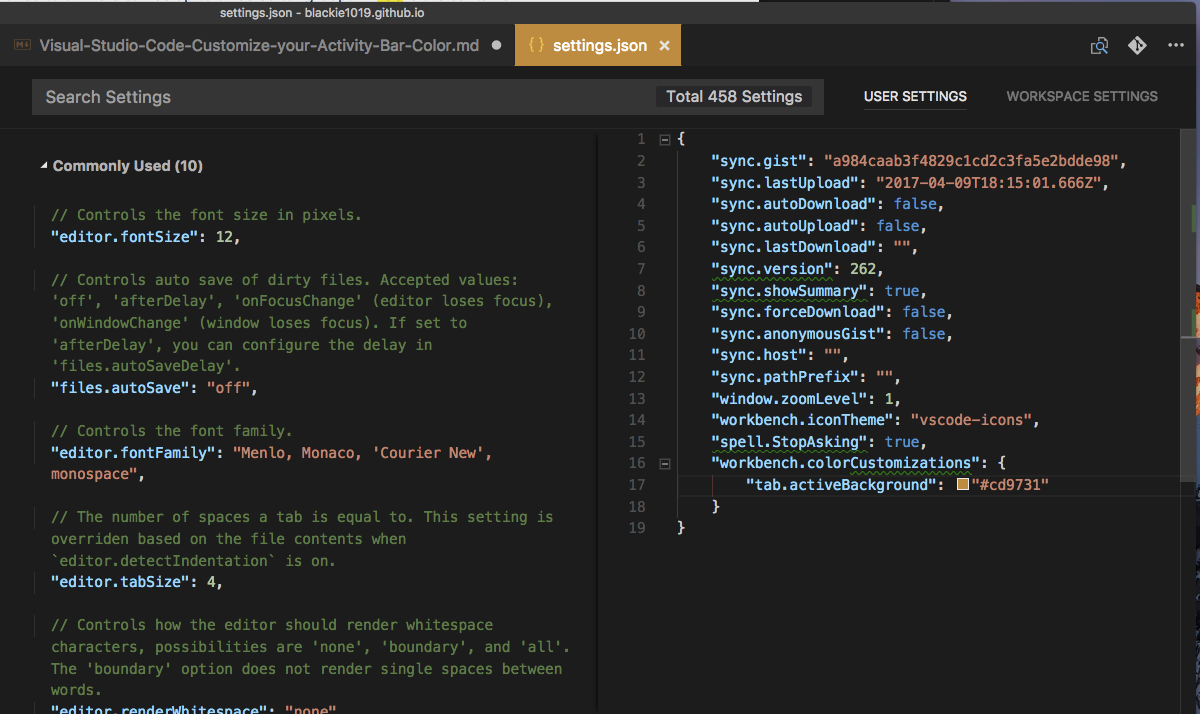Close the settings.json tab
1200x714 pixels.
pyautogui.click(x=665, y=46)
